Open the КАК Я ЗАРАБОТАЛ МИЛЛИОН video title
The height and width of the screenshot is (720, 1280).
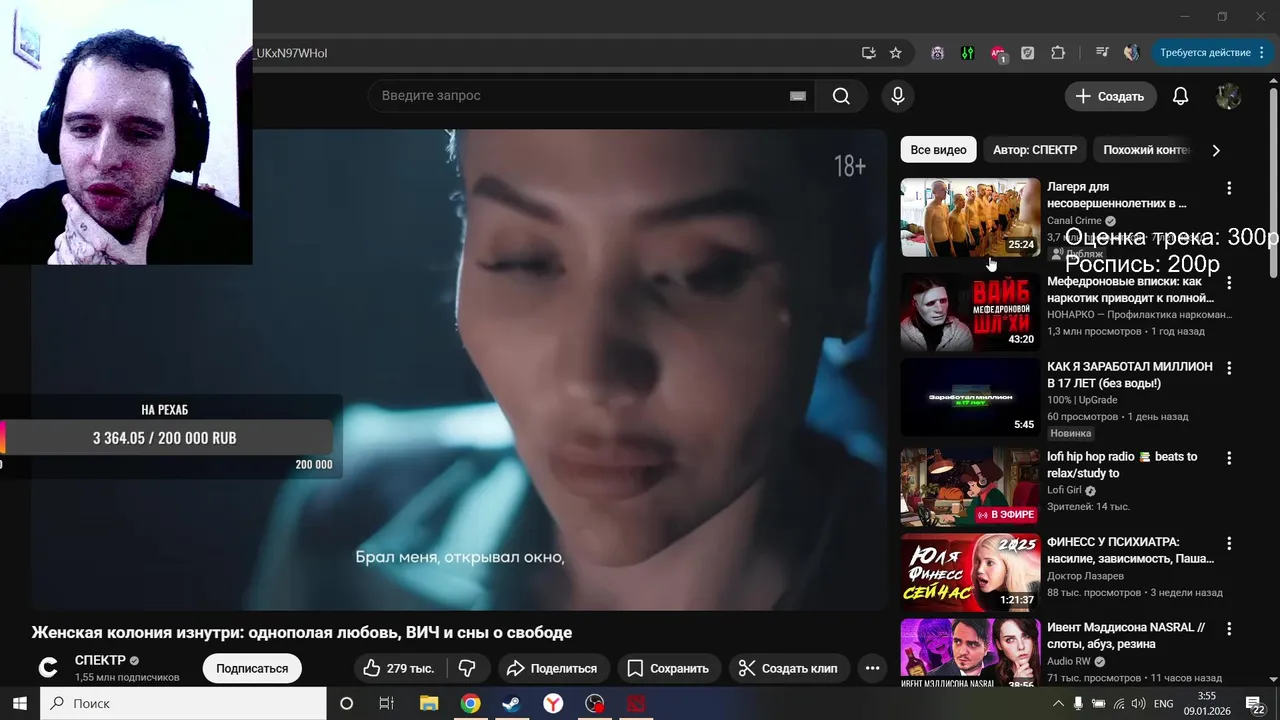point(1130,375)
